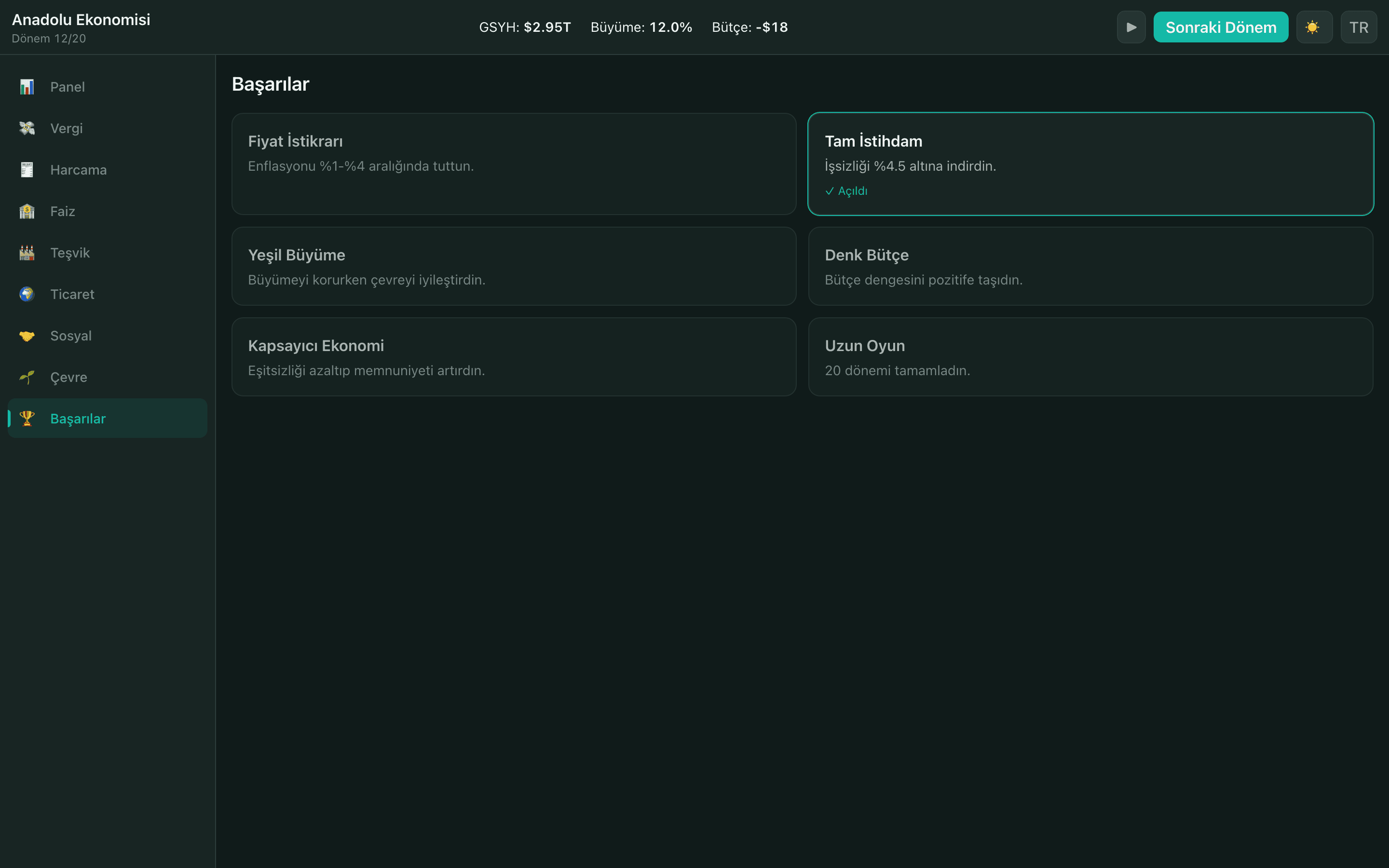Click the globe icon beside Ticaret

coord(27,294)
